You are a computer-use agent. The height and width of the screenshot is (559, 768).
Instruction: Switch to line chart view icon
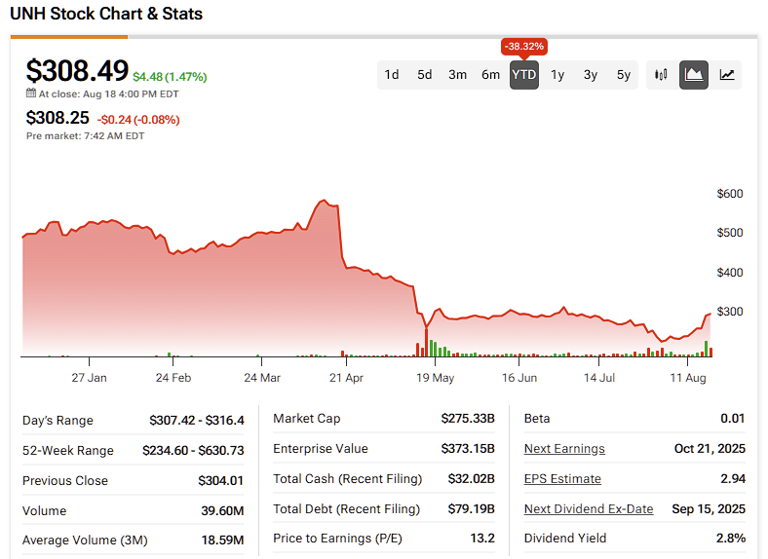727,74
